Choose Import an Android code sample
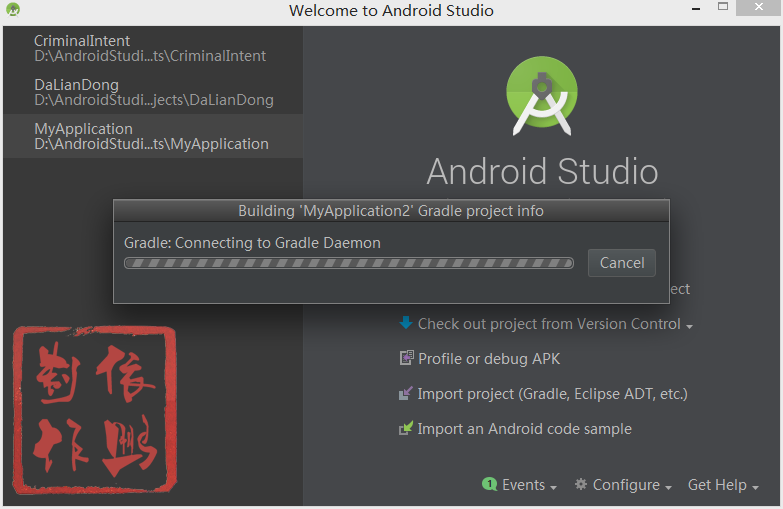The width and height of the screenshot is (783, 509). coord(524,429)
